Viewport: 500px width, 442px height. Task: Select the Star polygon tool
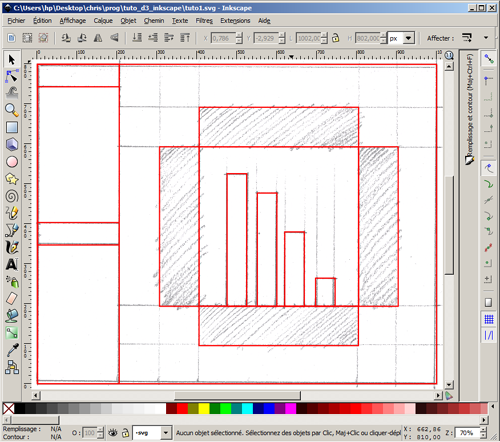tap(12, 179)
